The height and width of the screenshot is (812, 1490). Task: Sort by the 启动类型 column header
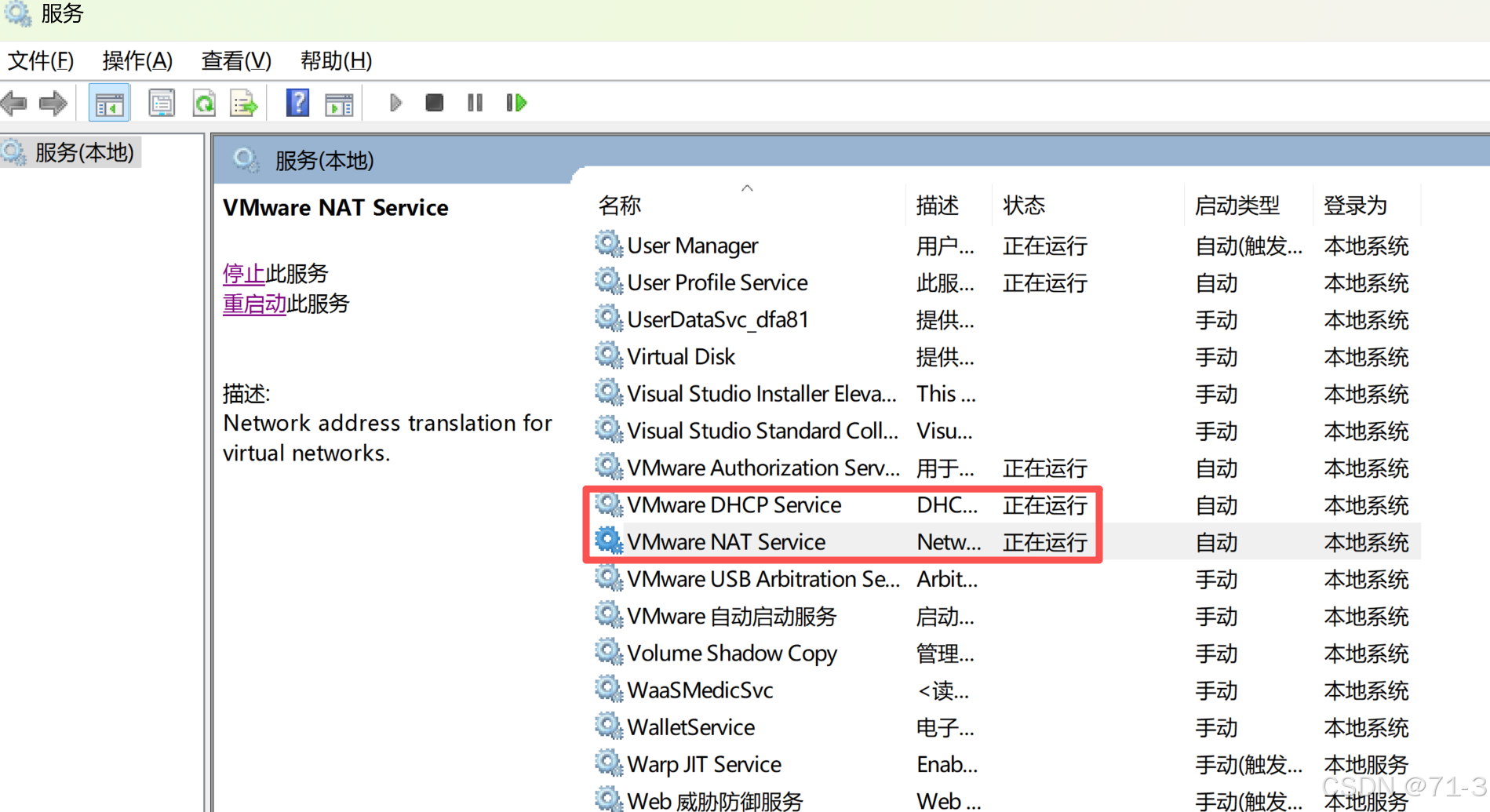[1237, 206]
